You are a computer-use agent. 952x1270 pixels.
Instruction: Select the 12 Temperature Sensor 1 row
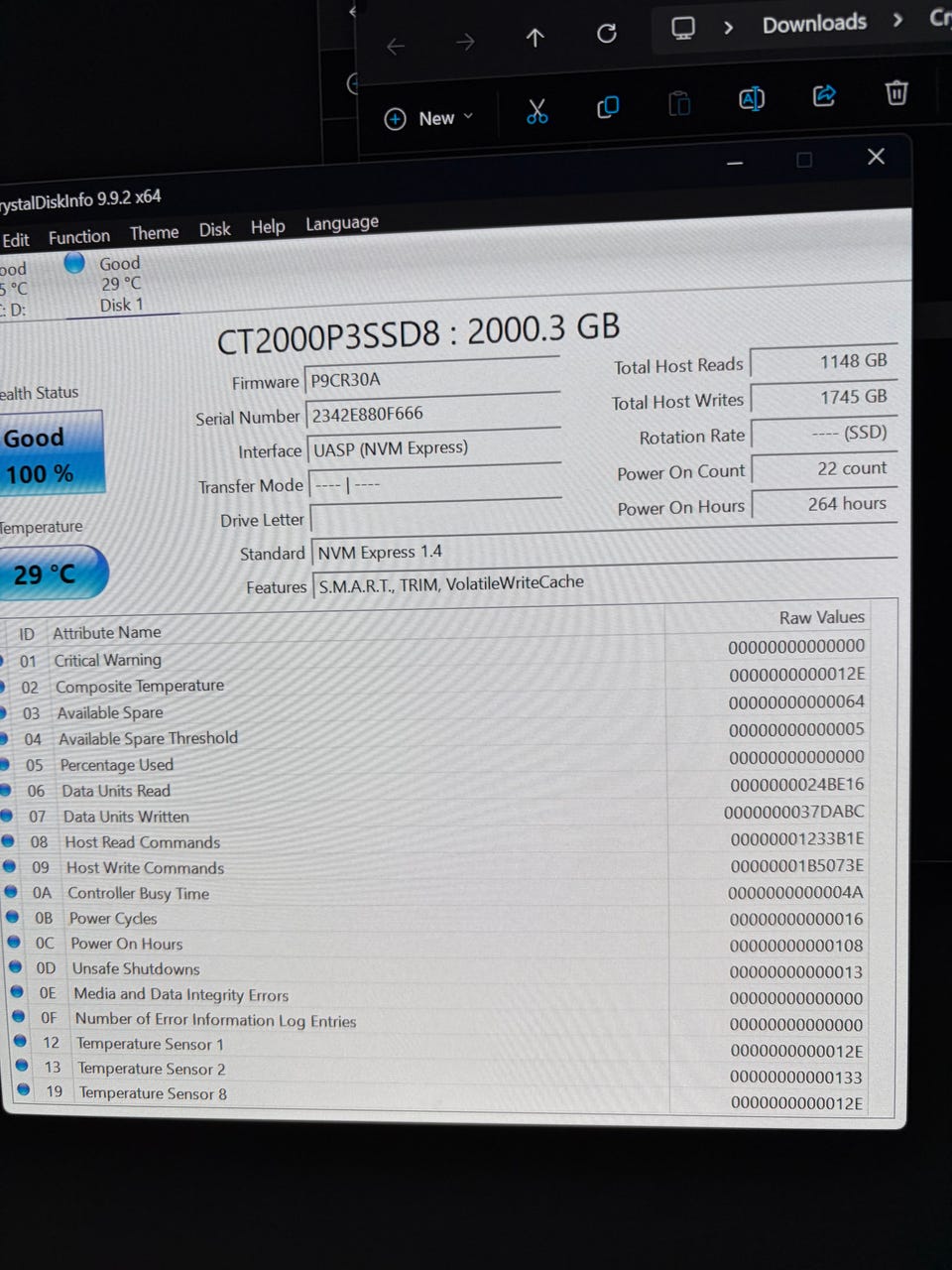(x=441, y=1047)
